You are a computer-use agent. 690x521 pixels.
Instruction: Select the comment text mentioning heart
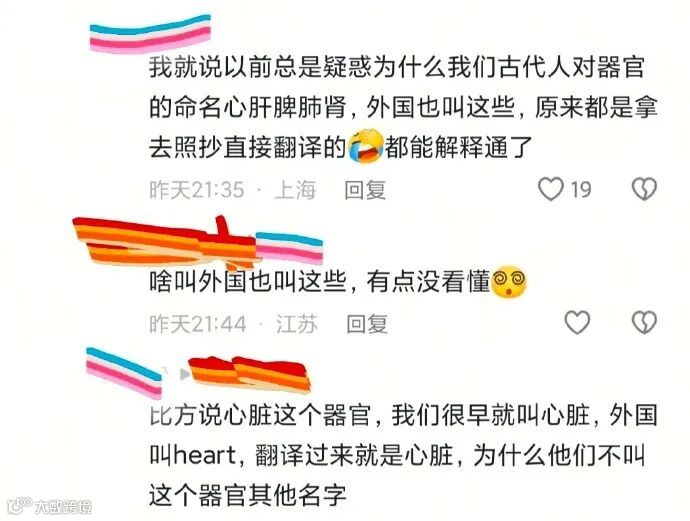[x=403, y=456]
